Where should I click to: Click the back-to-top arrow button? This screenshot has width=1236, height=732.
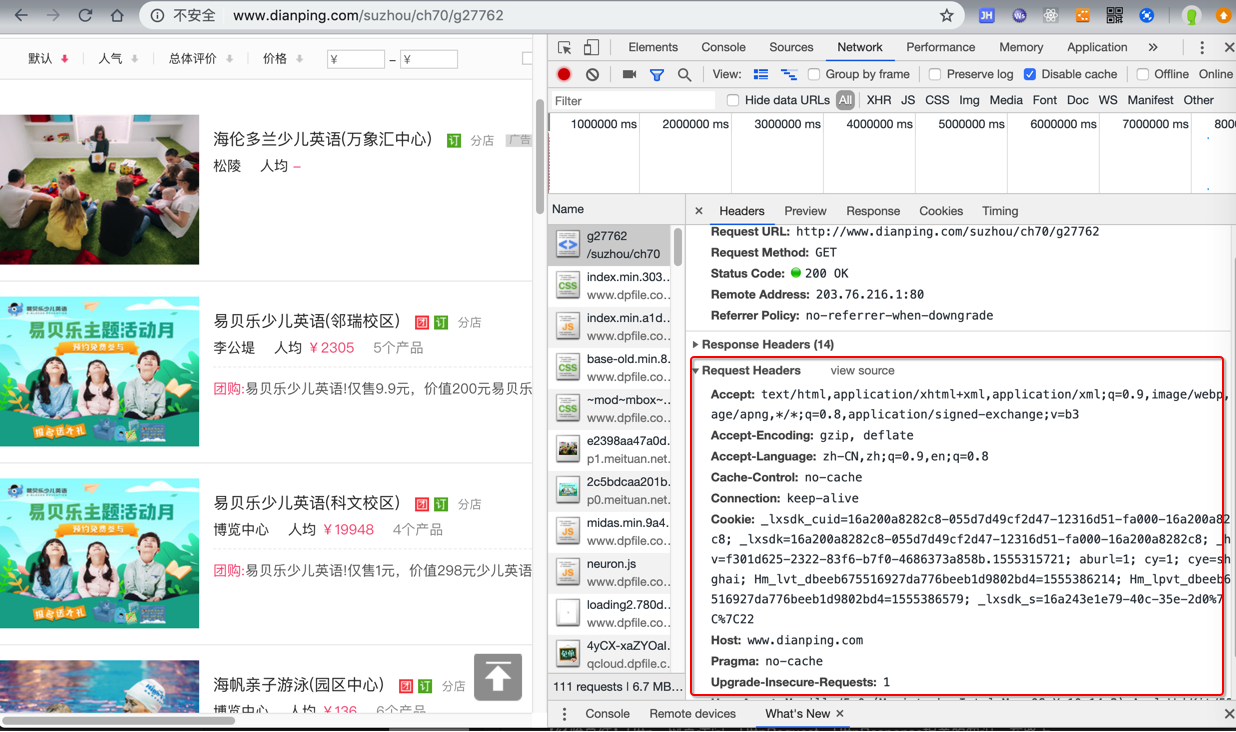point(498,678)
